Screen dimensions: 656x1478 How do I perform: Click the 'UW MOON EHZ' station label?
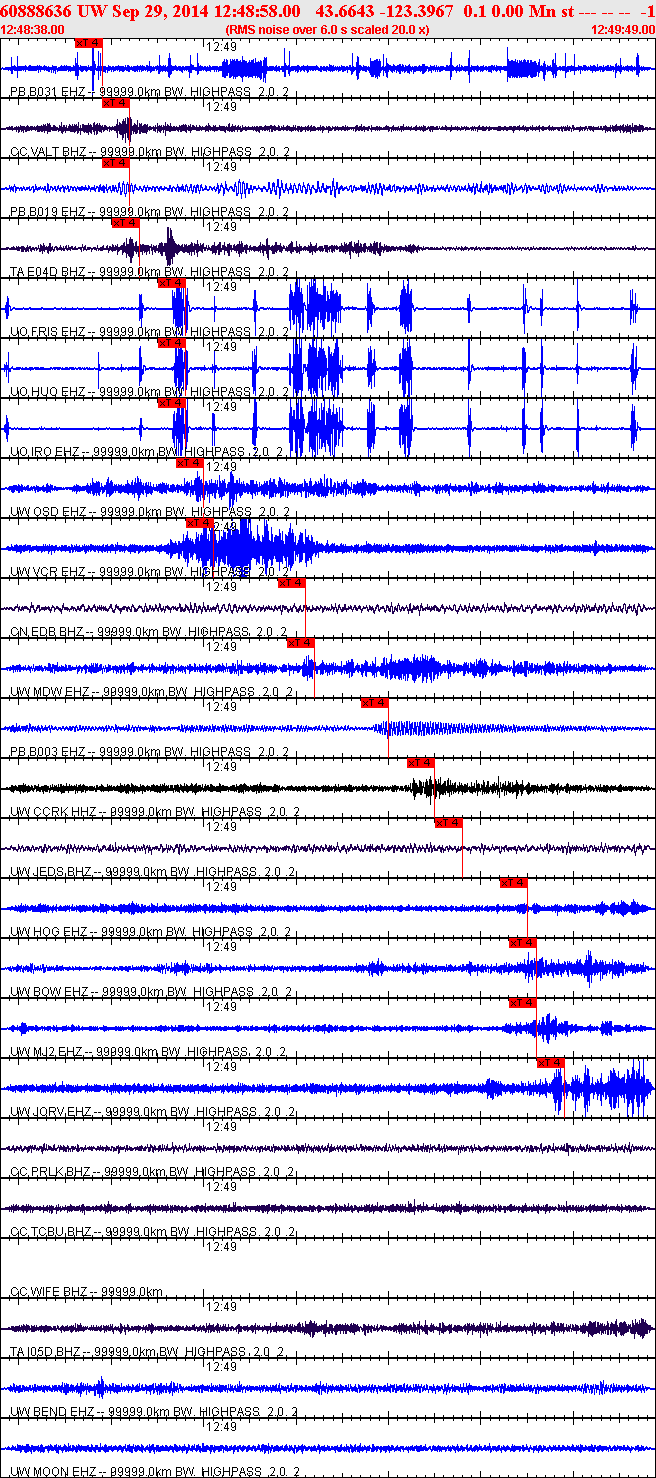[x=53, y=1472]
